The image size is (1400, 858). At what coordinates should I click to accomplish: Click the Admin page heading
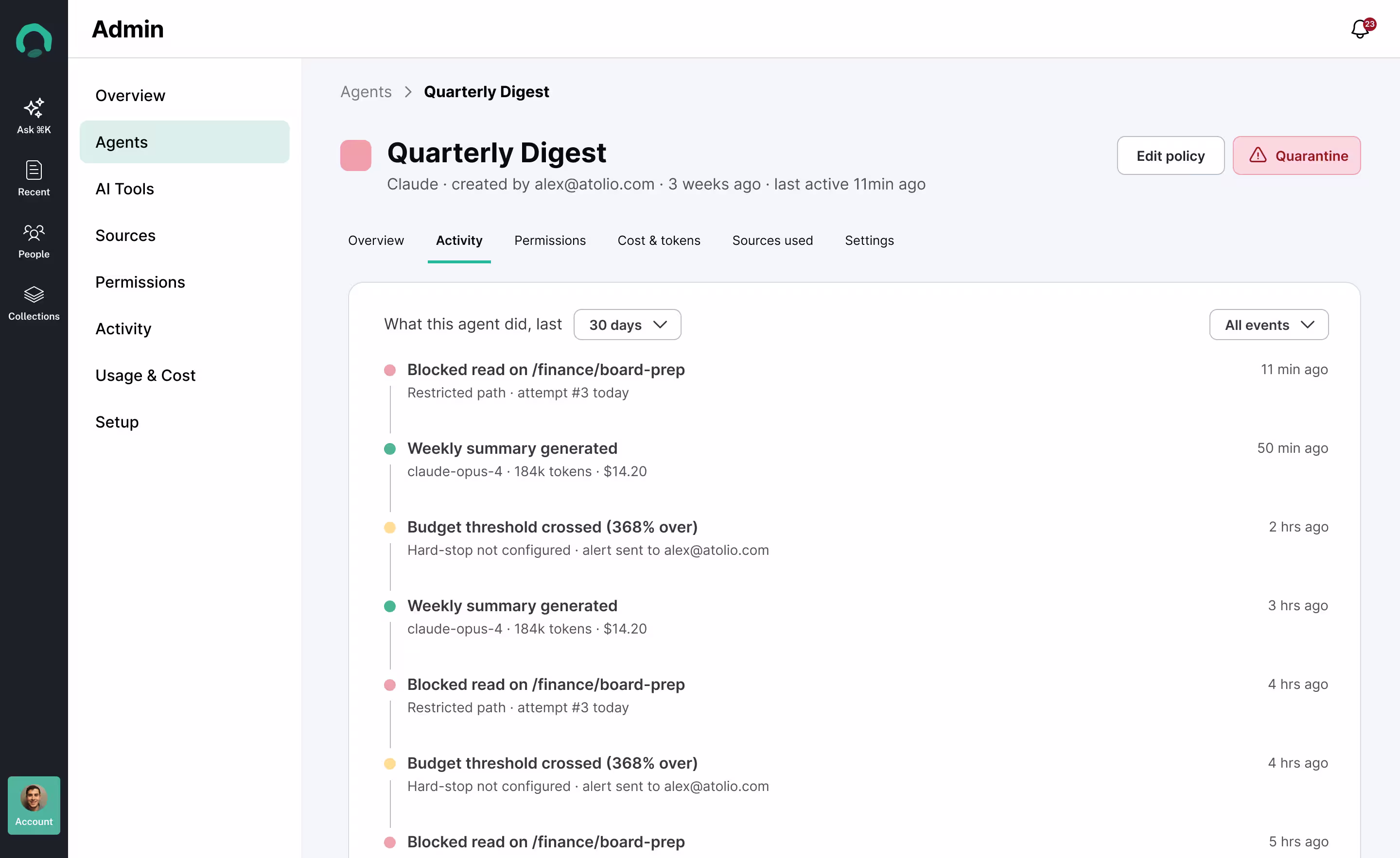pos(128,29)
